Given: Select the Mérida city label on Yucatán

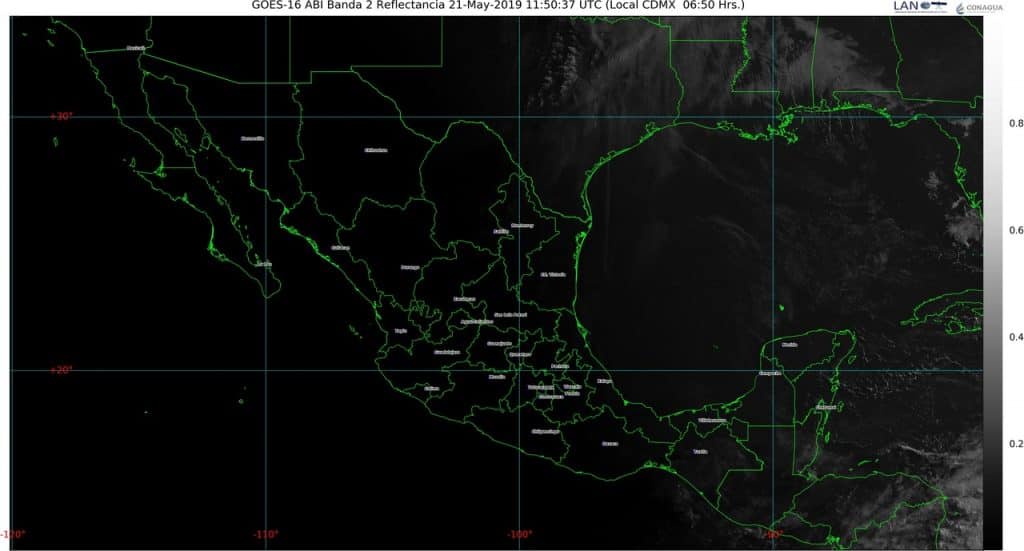Looking at the screenshot, I should tap(790, 344).
